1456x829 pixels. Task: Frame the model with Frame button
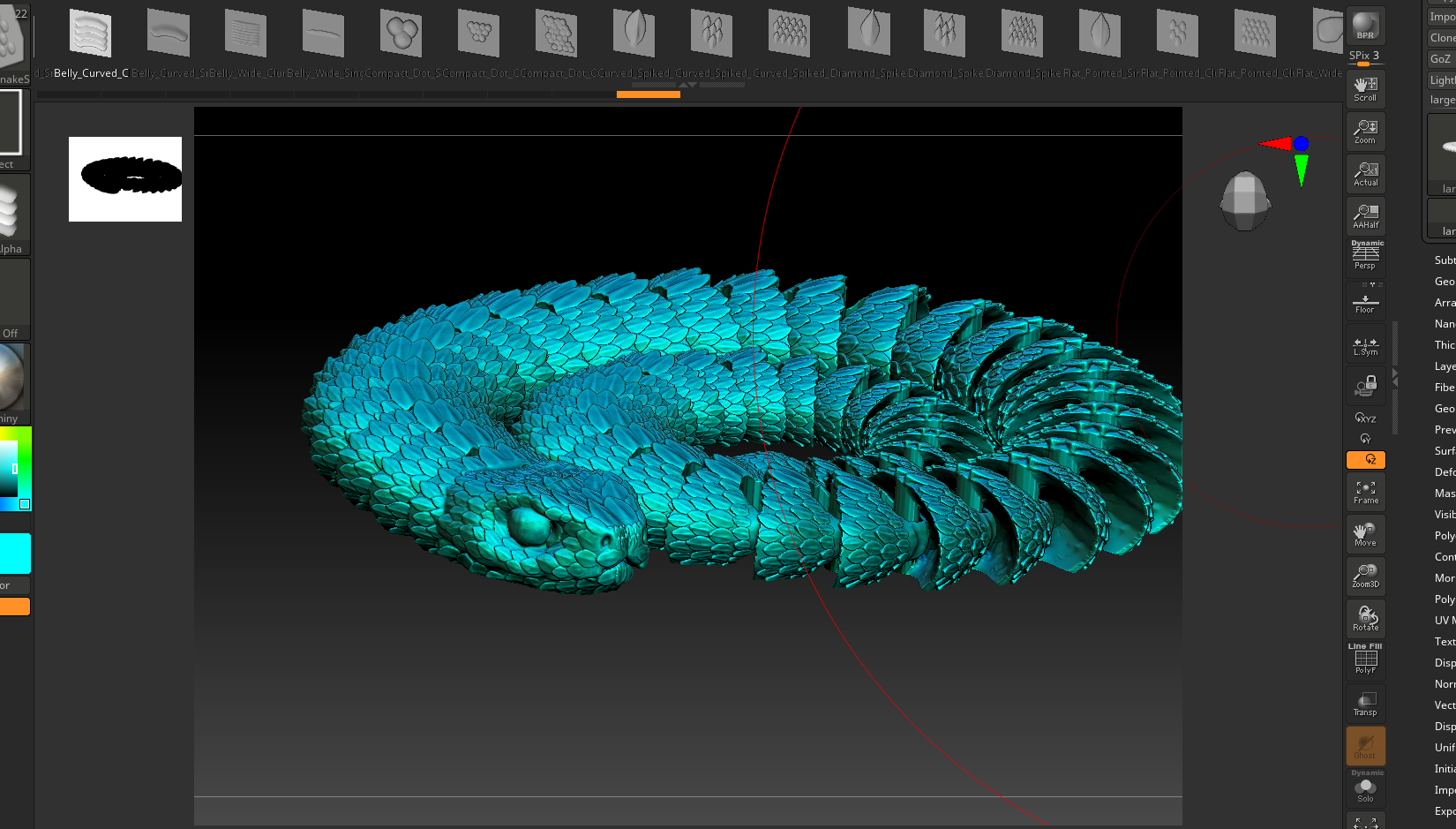coord(1365,493)
